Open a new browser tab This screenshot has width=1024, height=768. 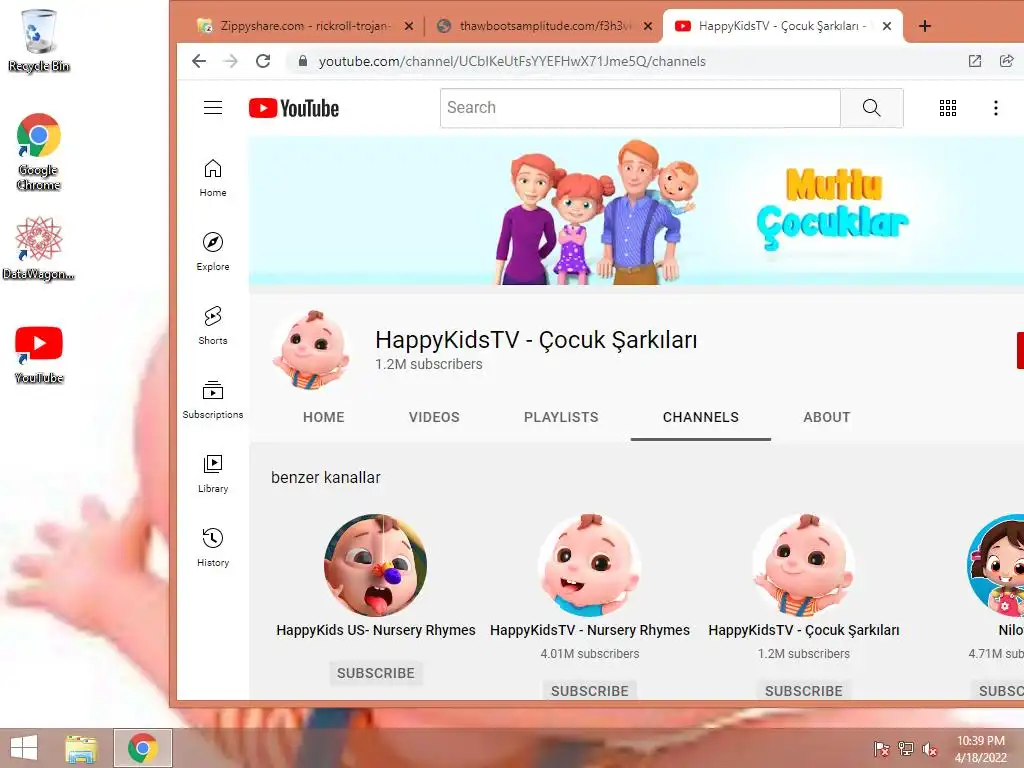tap(925, 26)
